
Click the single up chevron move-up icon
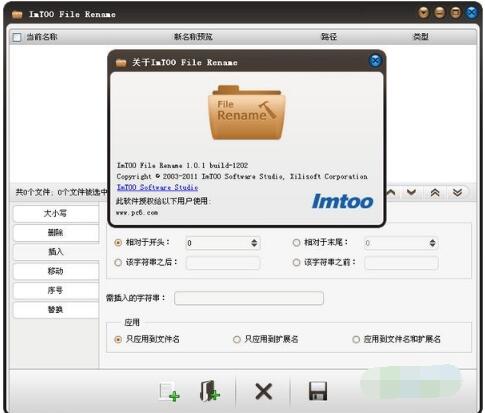click(391, 192)
